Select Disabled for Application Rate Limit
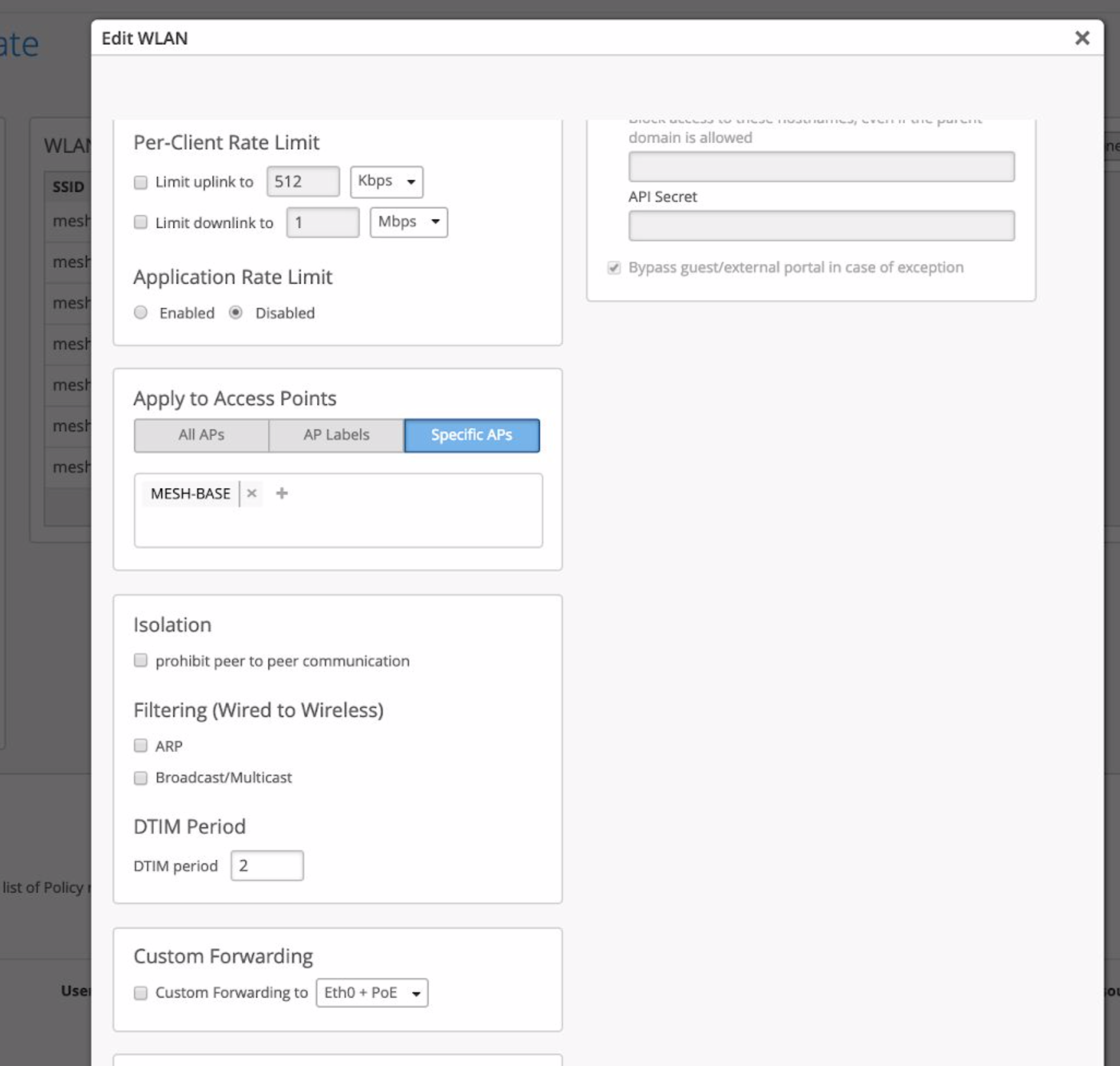 tap(236, 313)
